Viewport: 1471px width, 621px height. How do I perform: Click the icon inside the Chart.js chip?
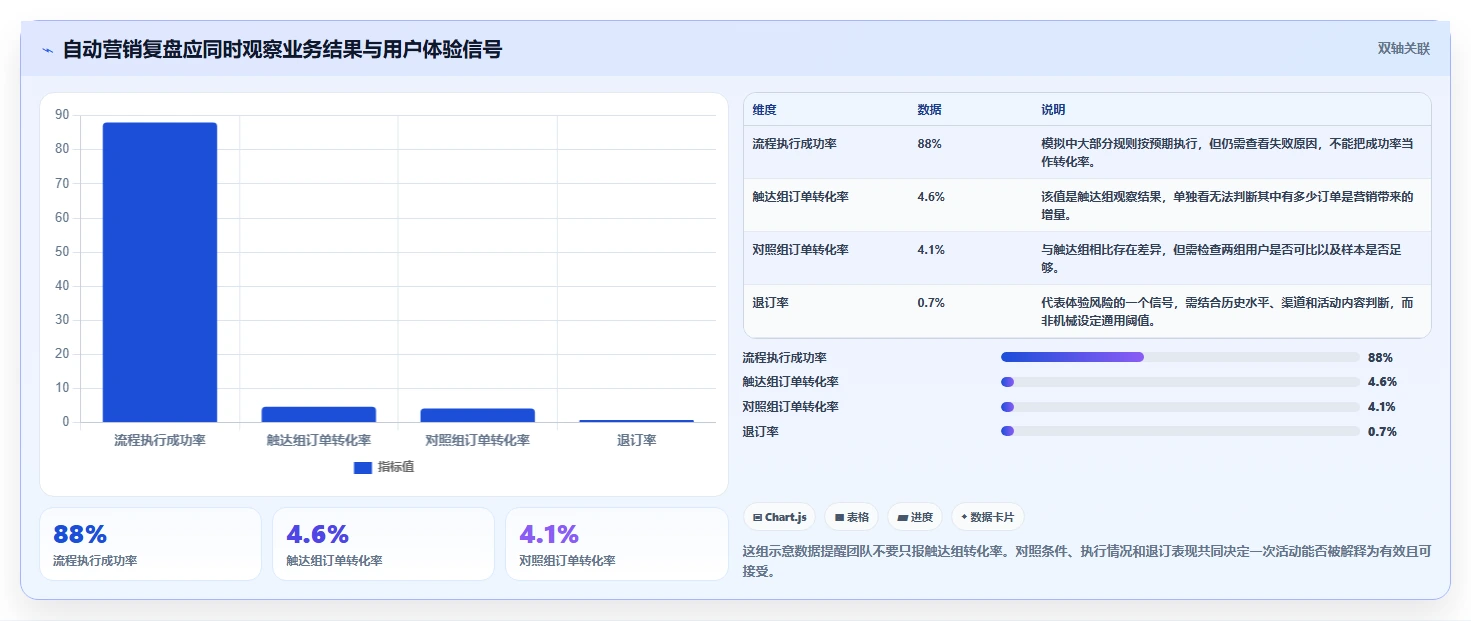757,518
